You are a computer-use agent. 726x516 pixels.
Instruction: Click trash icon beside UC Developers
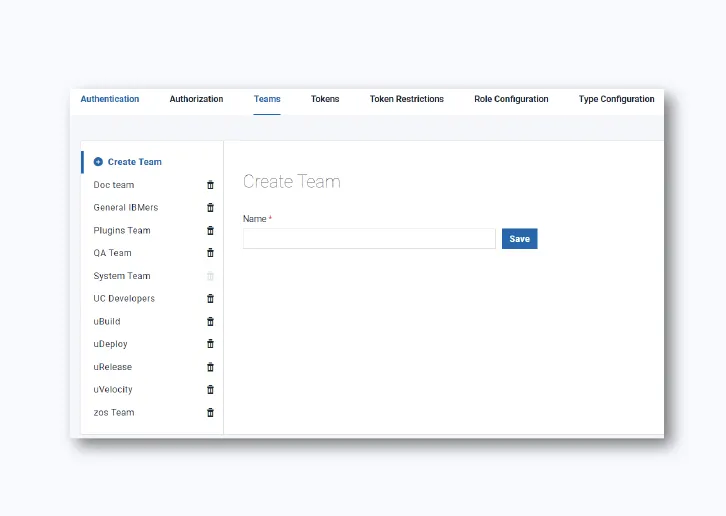(210, 299)
